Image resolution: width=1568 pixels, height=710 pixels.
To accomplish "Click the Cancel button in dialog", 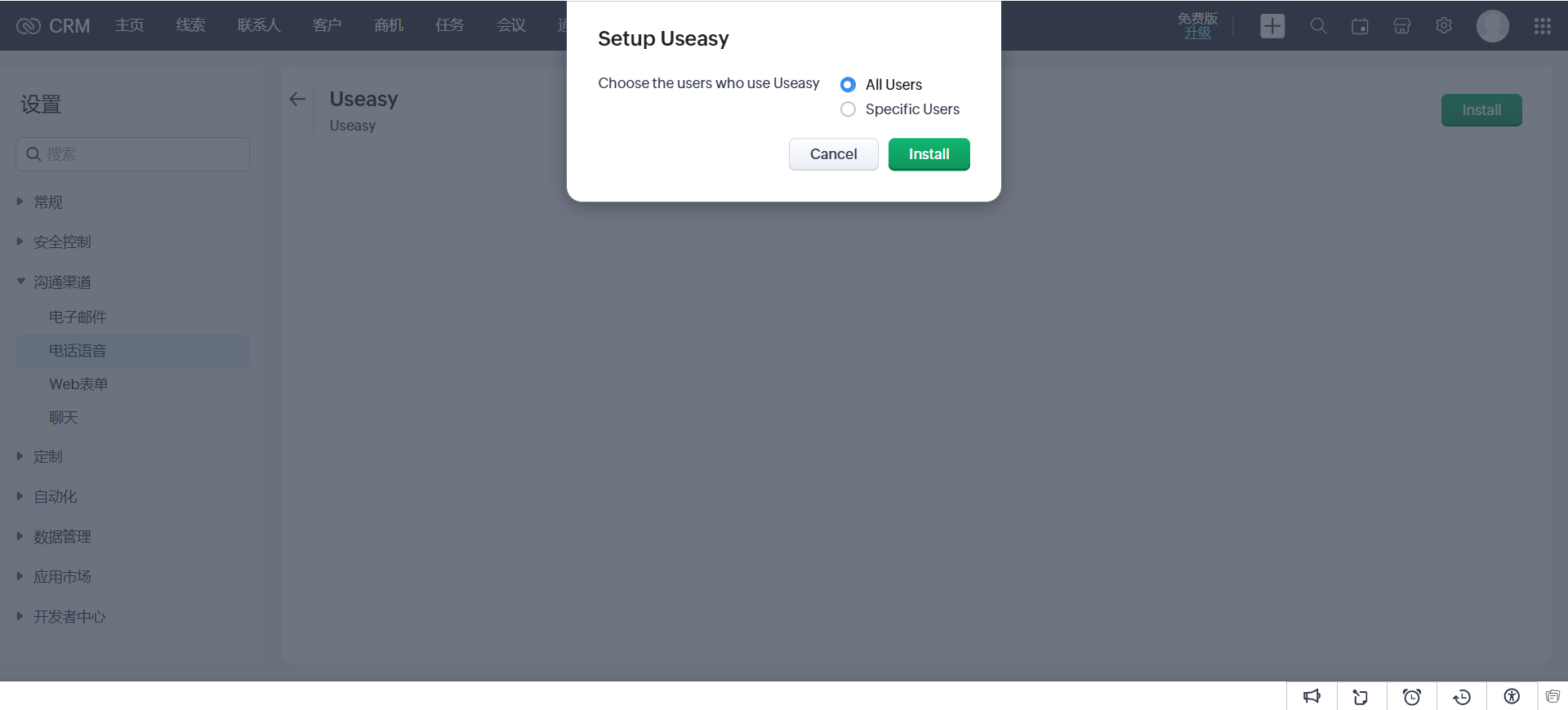I will tap(834, 154).
